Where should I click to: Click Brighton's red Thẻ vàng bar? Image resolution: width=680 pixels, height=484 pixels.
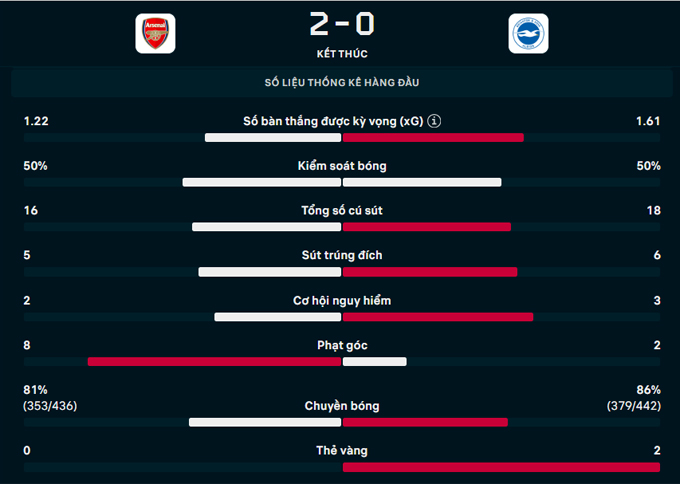(x=501, y=467)
